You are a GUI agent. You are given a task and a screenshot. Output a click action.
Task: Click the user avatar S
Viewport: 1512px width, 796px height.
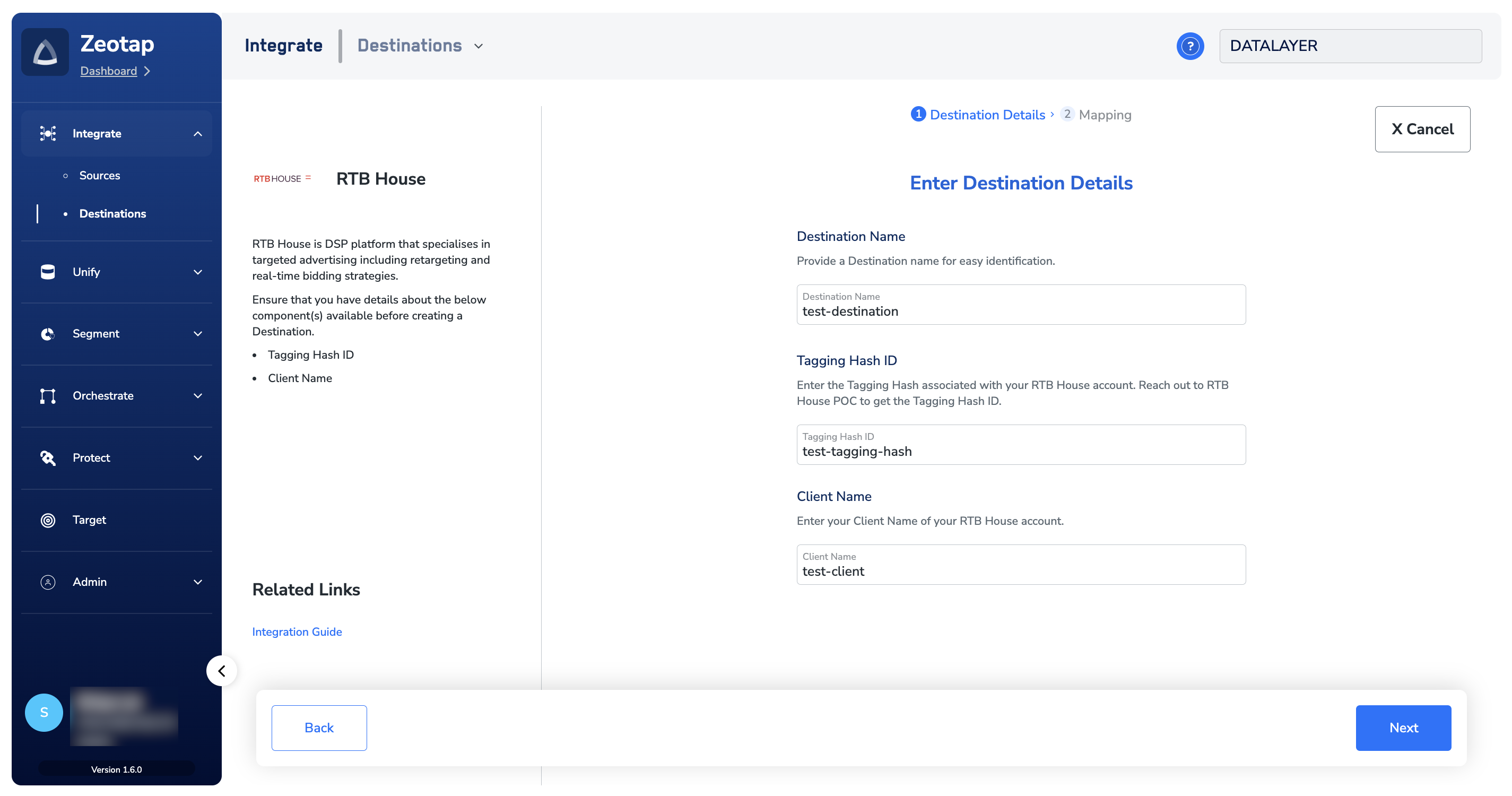(x=44, y=712)
